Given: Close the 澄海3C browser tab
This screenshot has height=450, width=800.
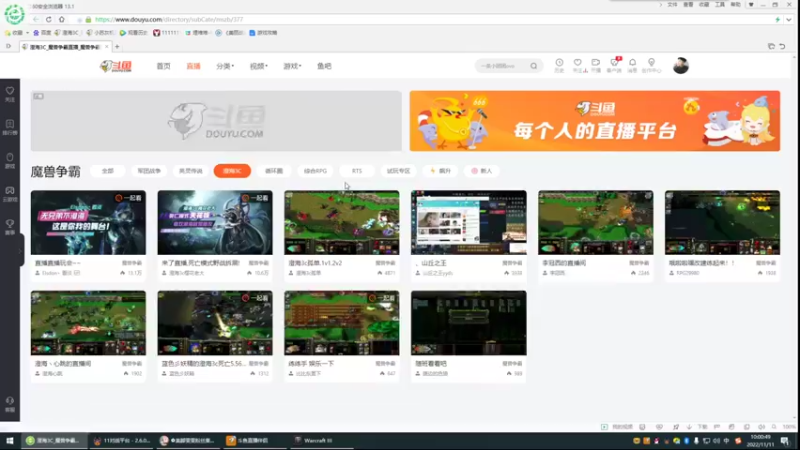Looking at the screenshot, I should (x=107, y=47).
